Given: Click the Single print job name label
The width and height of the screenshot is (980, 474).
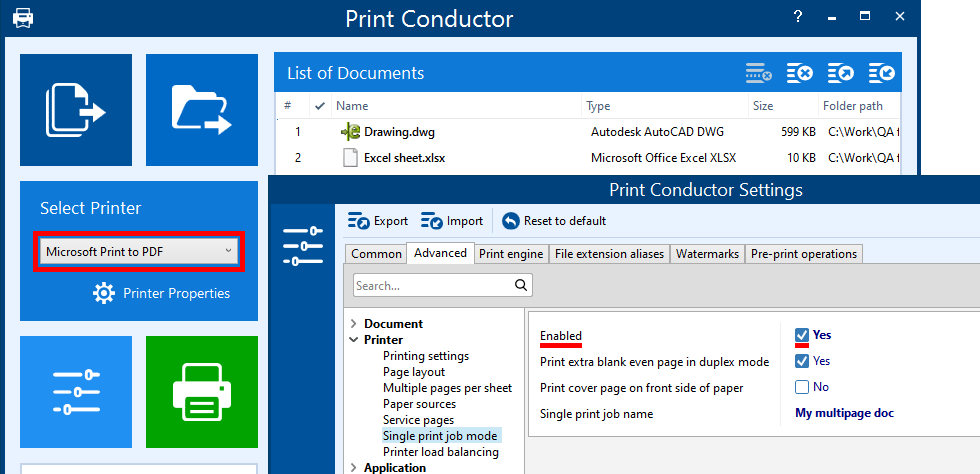Looking at the screenshot, I should tap(596, 414).
